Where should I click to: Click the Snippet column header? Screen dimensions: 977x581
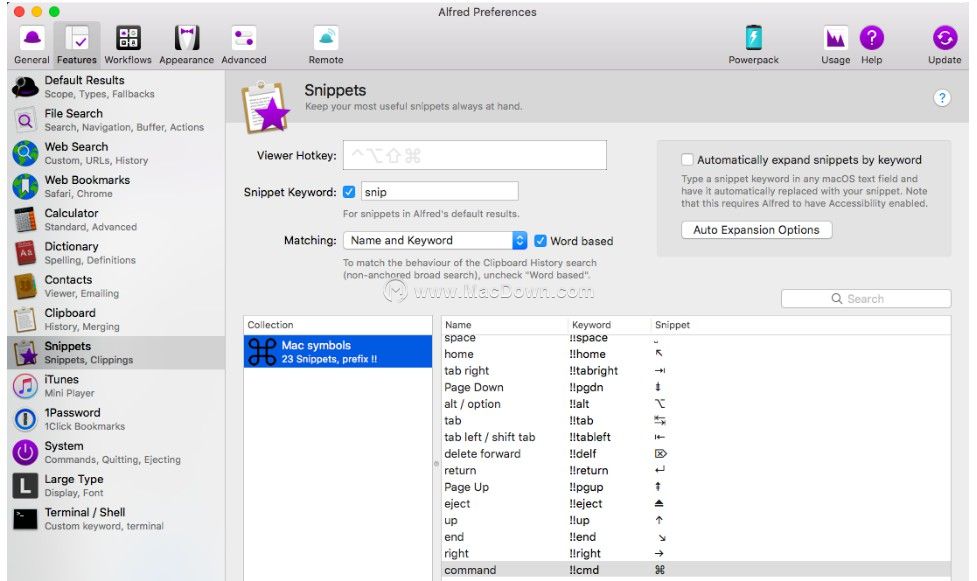(x=801, y=325)
